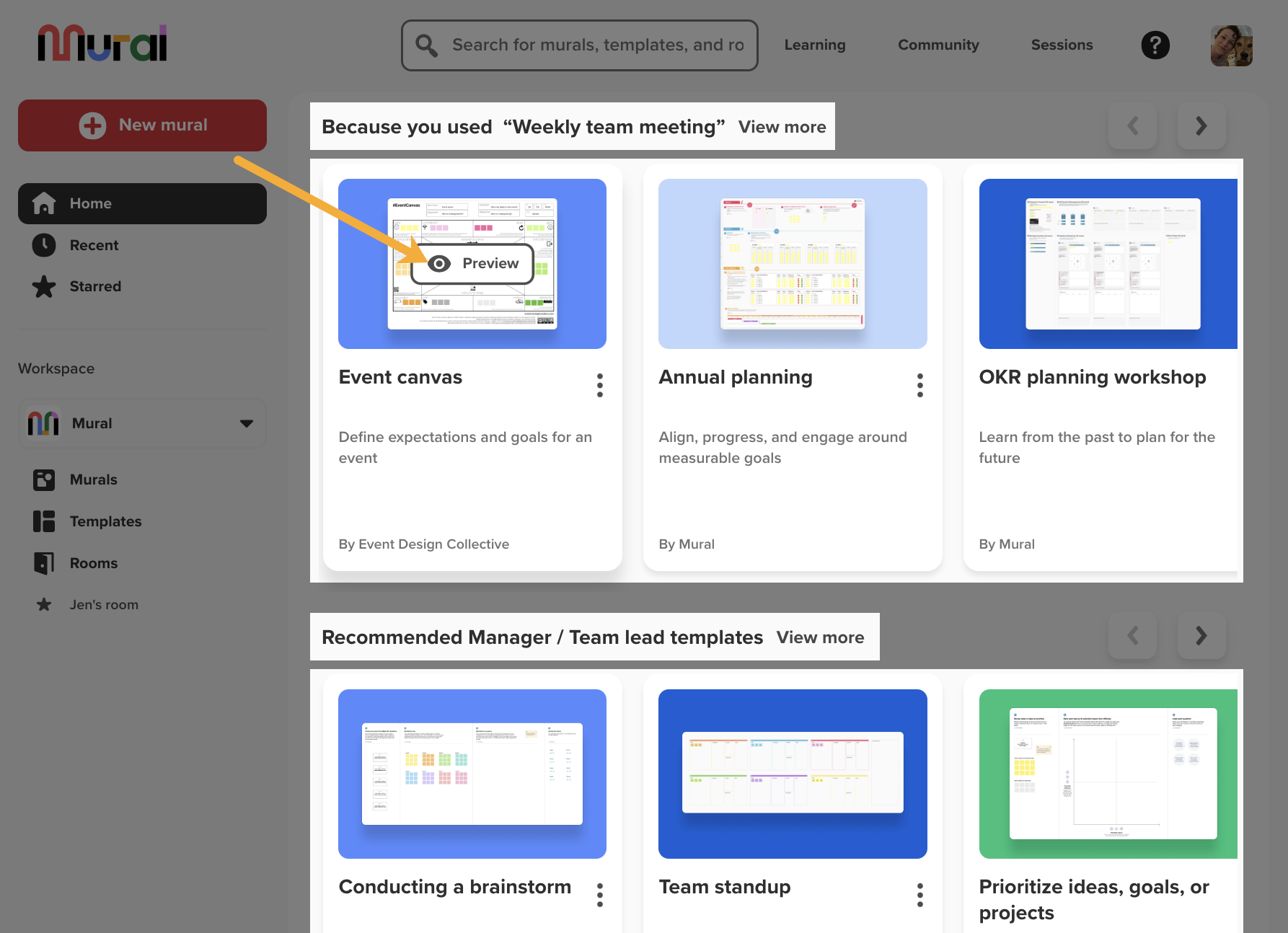The image size is (1288, 933).
Task: Open Annual planning three-dot options menu
Action: [919, 385]
